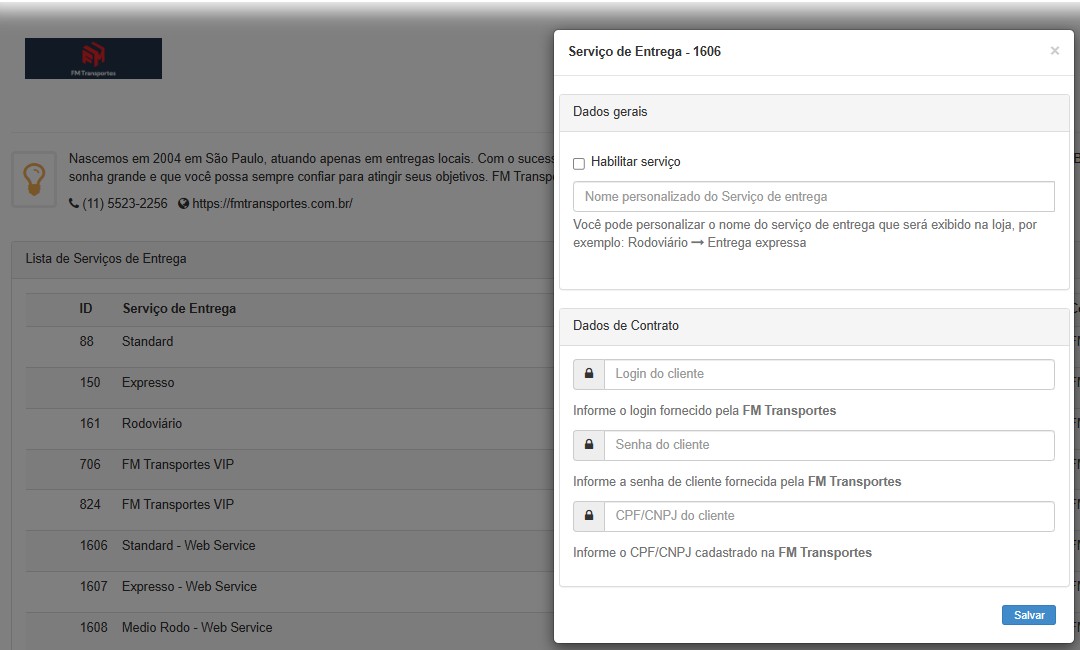Close the Serviço de Entrega dialog
Screen dimensions: 1080x650
[x=1054, y=51]
